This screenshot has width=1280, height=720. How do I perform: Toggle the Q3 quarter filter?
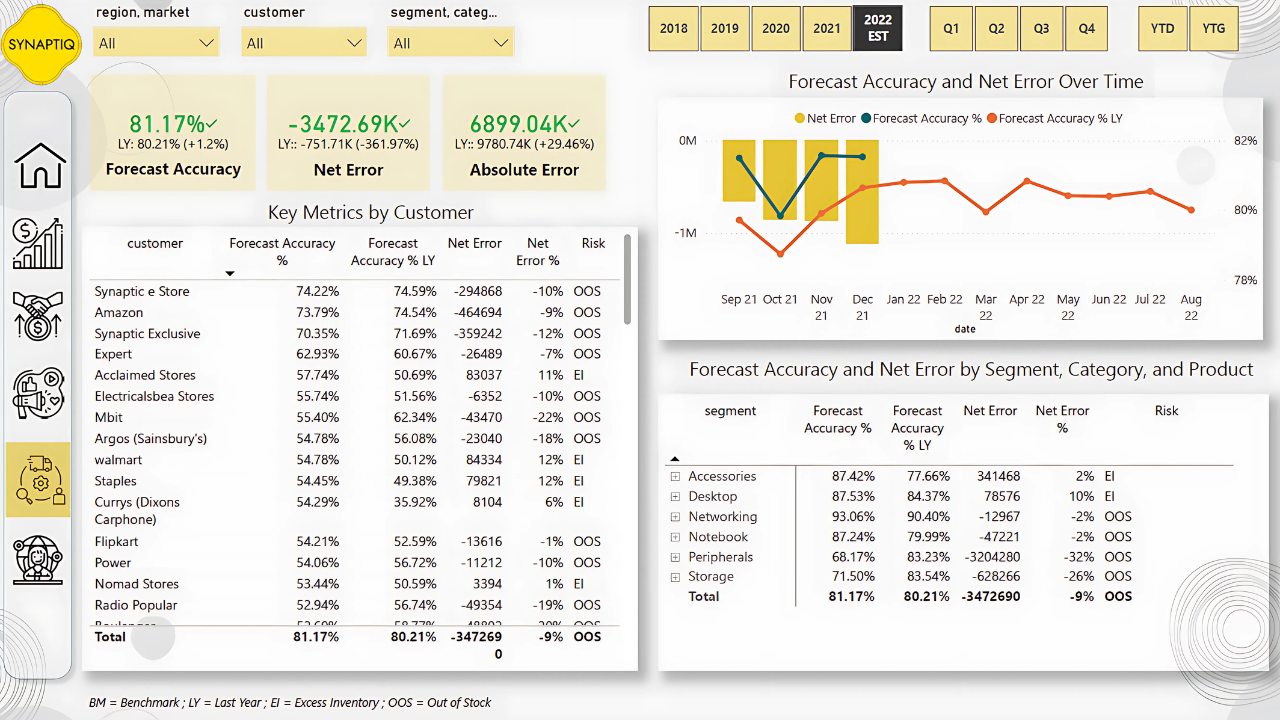pyautogui.click(x=1041, y=29)
